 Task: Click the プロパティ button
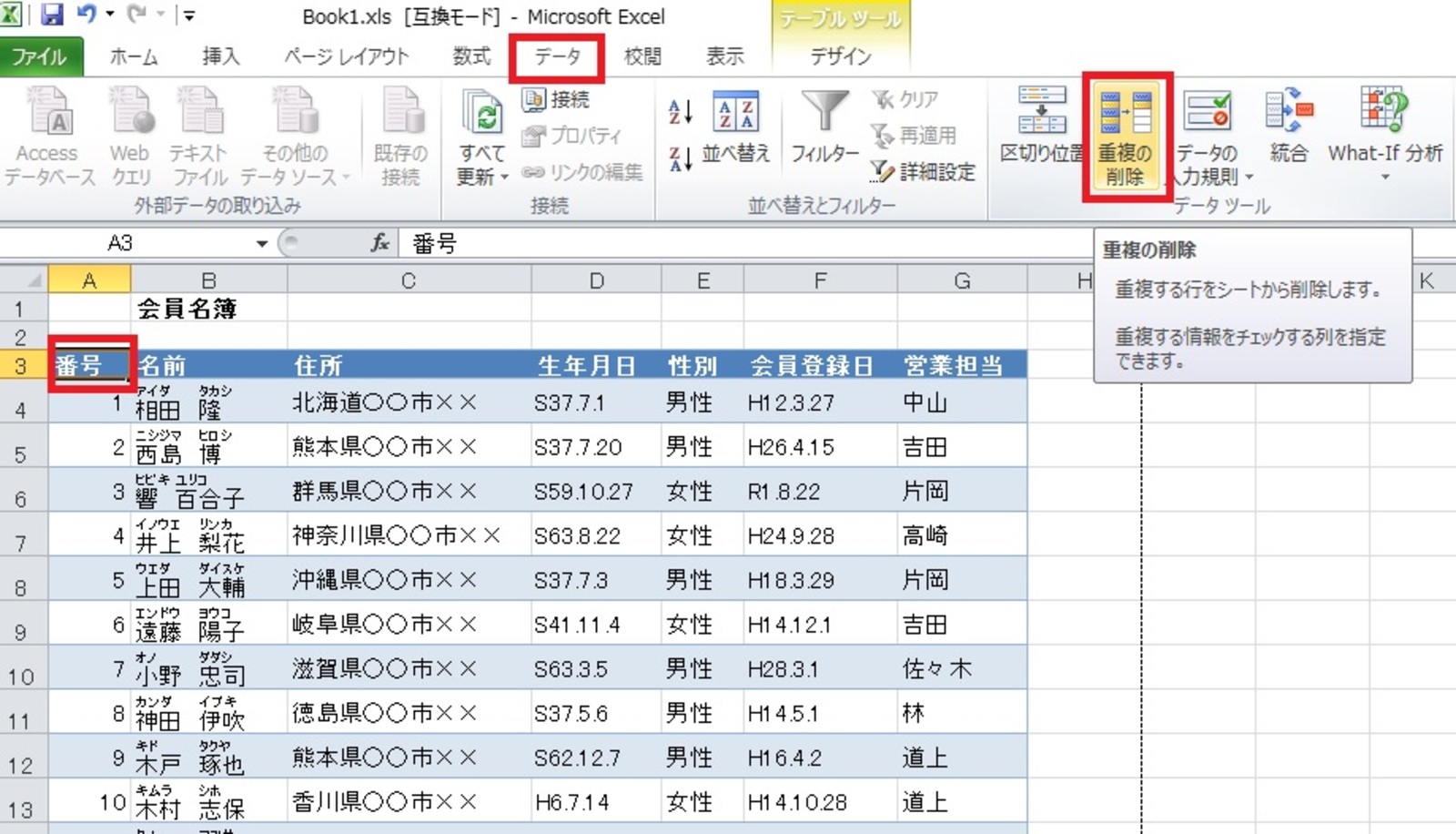[571, 137]
